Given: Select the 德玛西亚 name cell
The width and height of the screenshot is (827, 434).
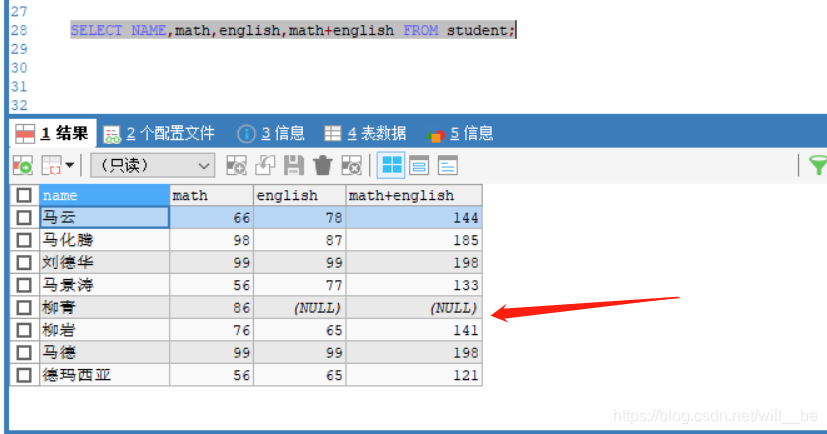Looking at the screenshot, I should [104, 375].
